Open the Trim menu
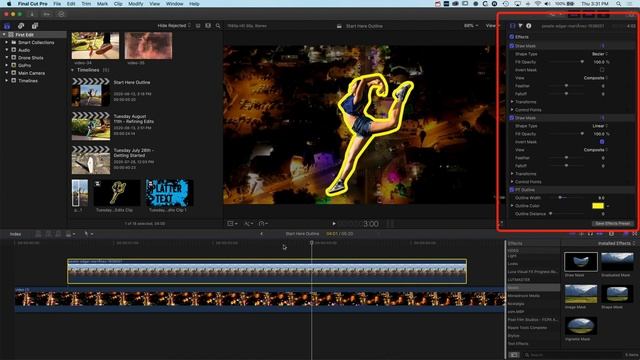The width and height of the screenshot is (640, 360). tap(86, 4)
